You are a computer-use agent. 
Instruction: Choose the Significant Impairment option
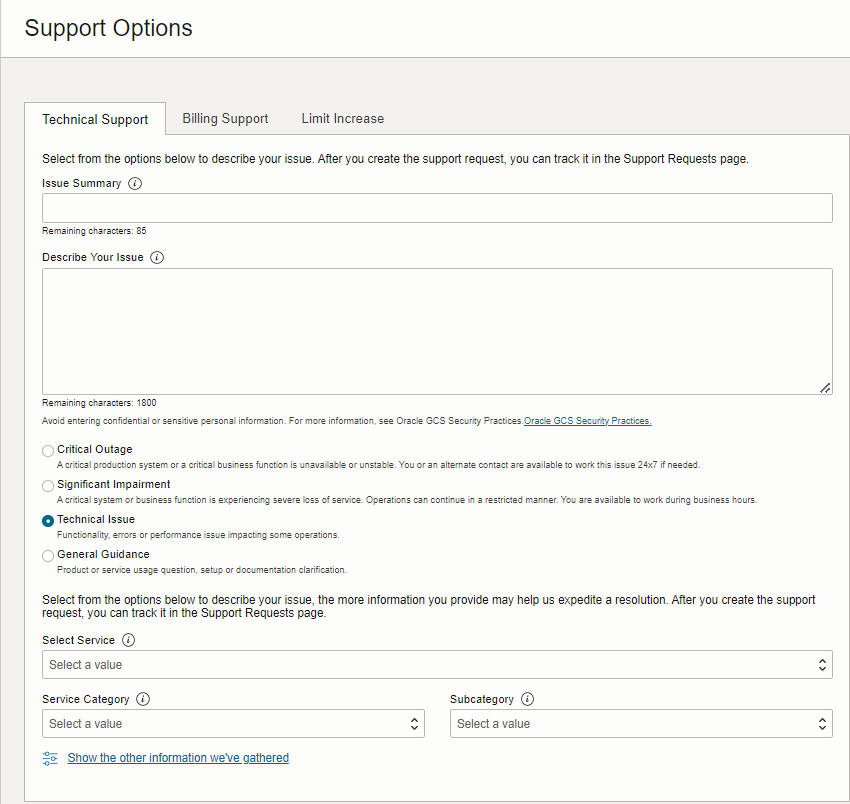(48, 486)
